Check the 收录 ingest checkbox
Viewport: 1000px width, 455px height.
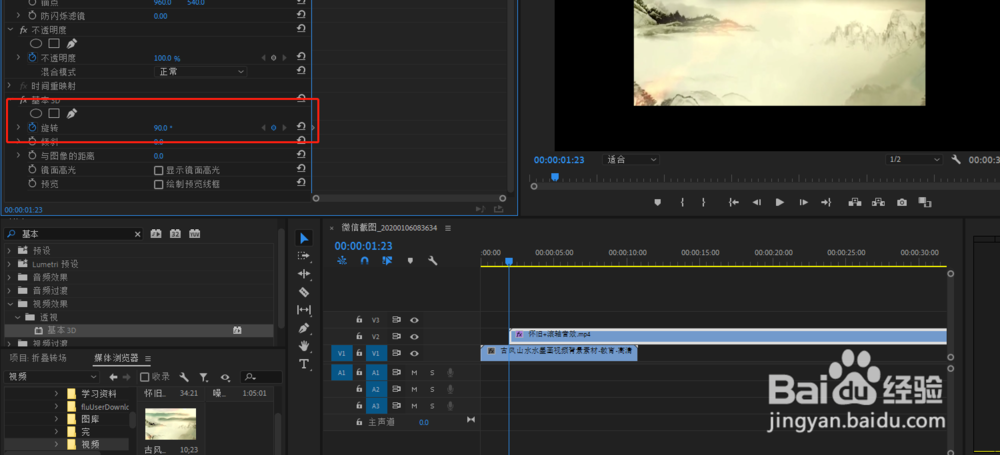pyautogui.click(x=145, y=377)
